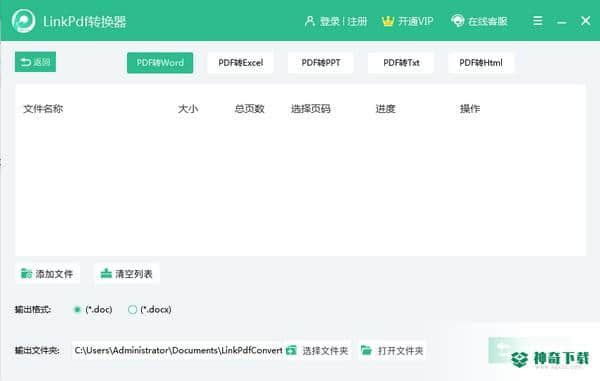Minimize the LinkPdf window
This screenshot has height=381, width=600.
(561, 22)
